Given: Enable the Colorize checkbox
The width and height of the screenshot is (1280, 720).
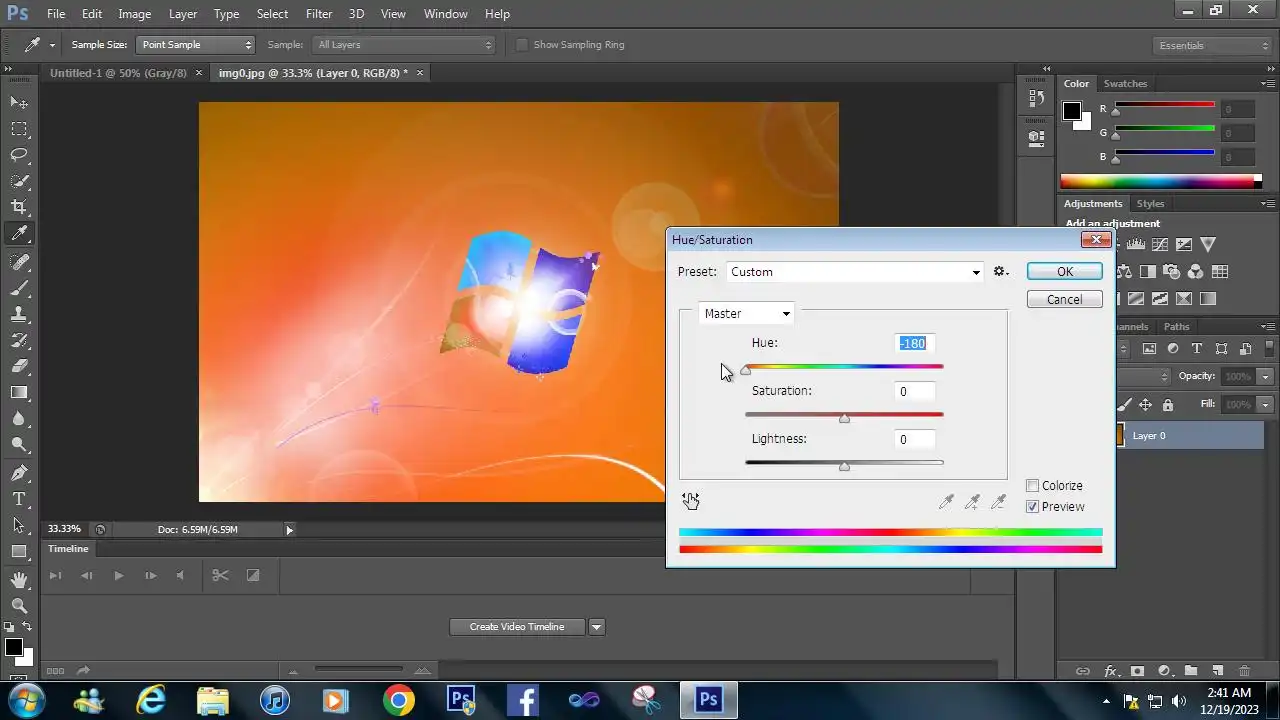Looking at the screenshot, I should 1033,486.
